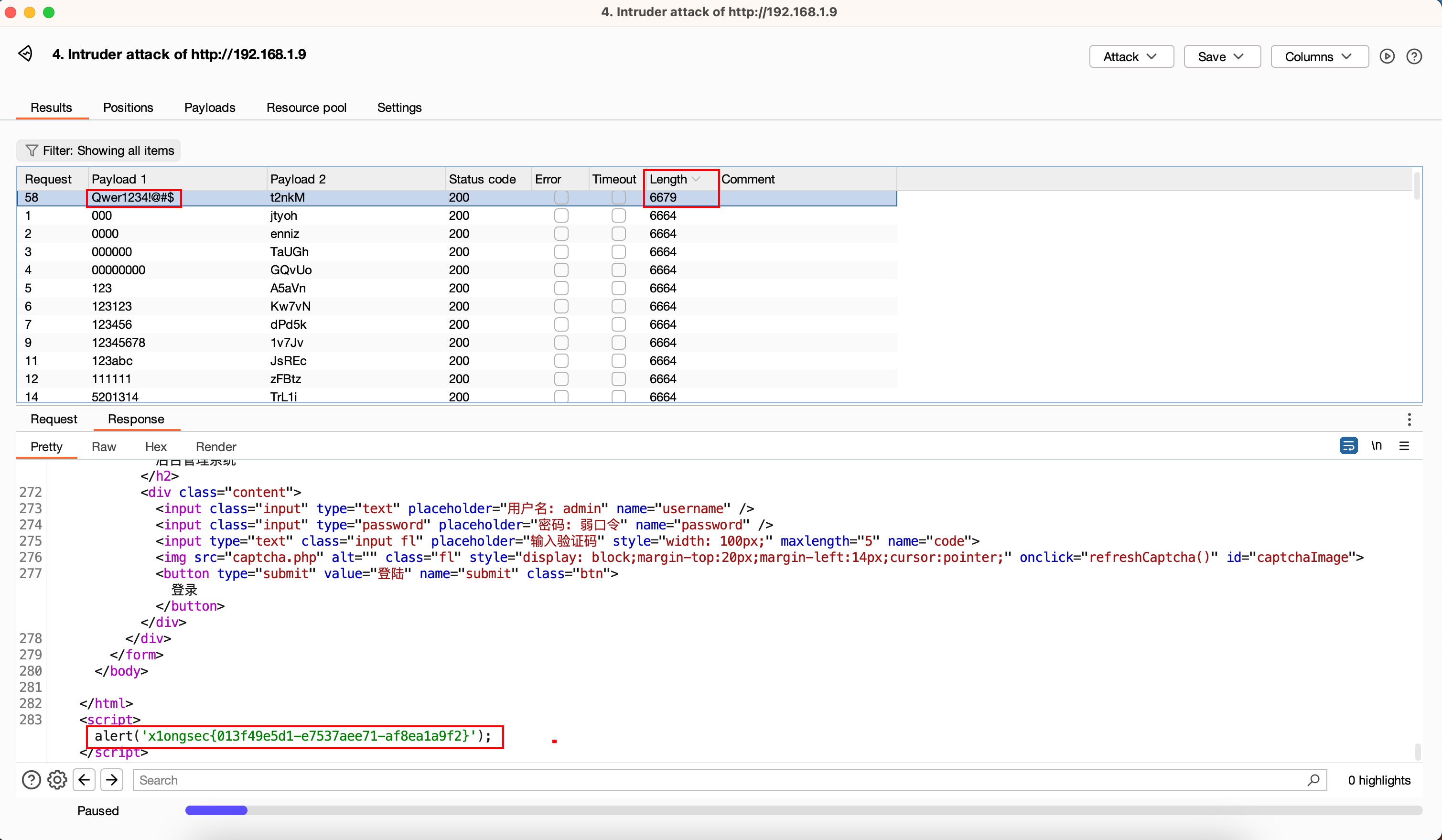Sort by the Status code column header
This screenshot has height=840, width=1442.
(488, 179)
